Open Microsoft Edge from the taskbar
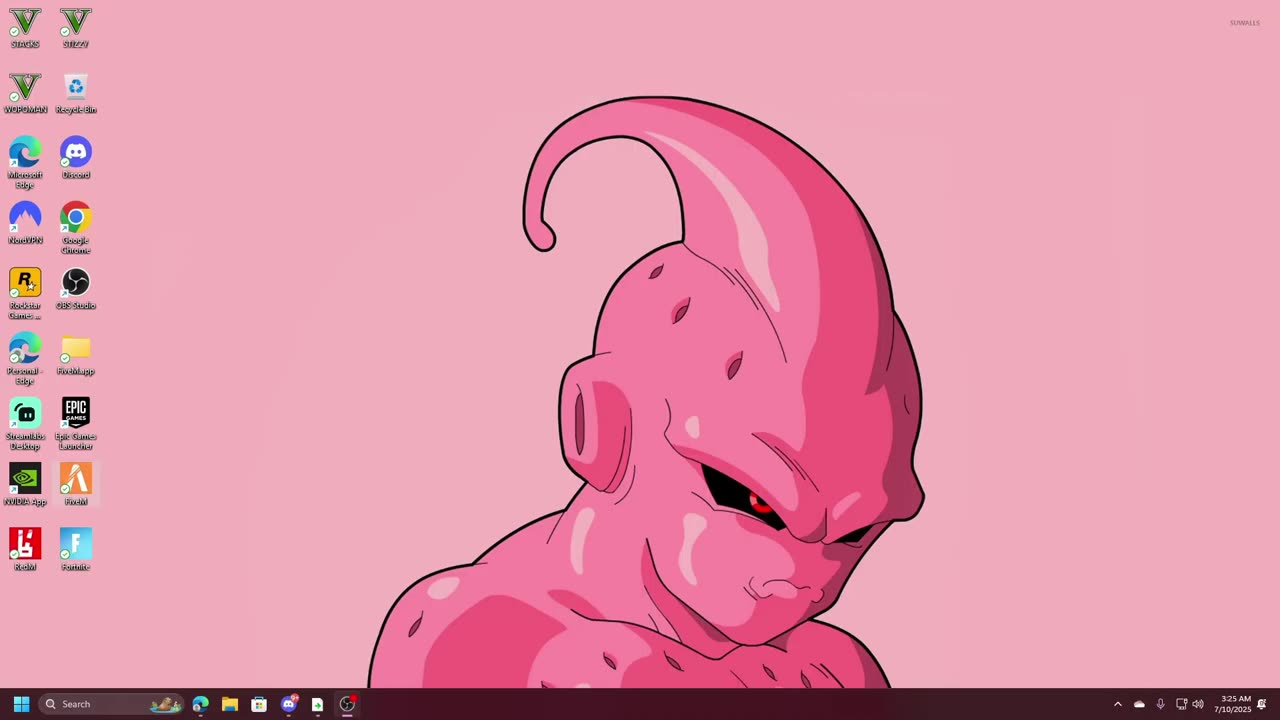Viewport: 1280px width, 720px height. 200,704
